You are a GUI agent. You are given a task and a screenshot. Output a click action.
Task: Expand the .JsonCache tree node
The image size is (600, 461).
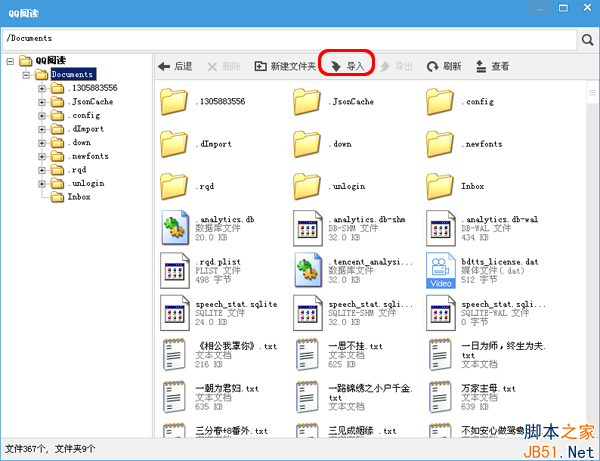tap(42, 102)
